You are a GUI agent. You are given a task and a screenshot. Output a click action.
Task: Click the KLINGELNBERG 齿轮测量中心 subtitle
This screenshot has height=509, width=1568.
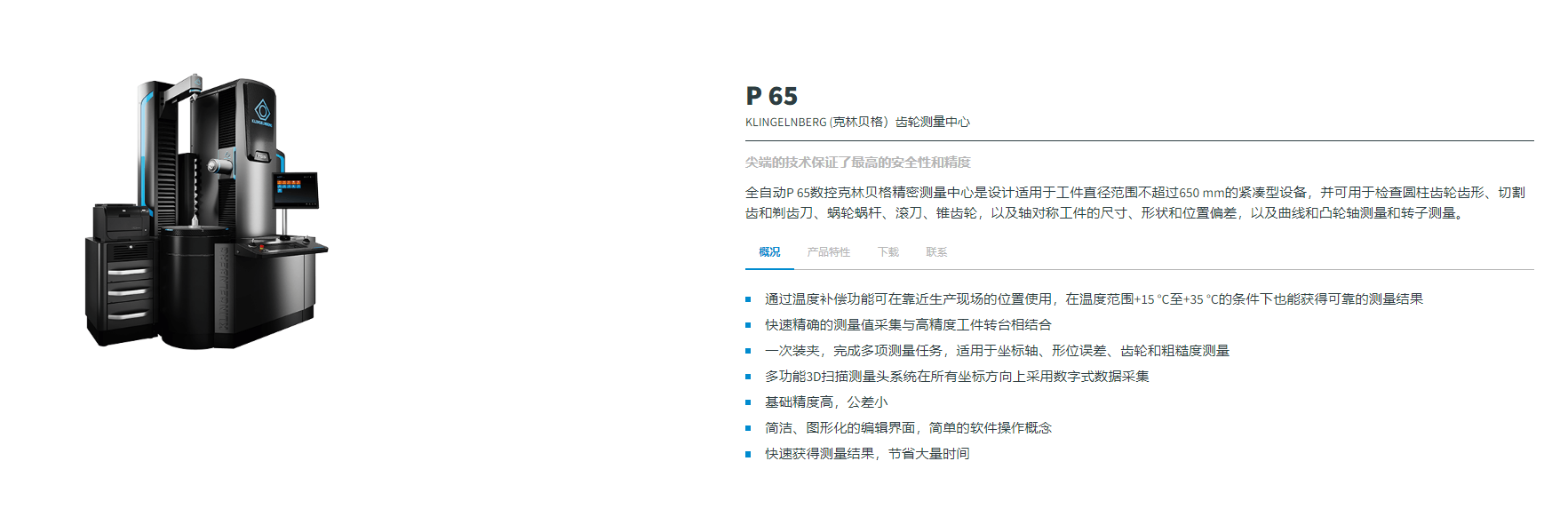click(857, 123)
